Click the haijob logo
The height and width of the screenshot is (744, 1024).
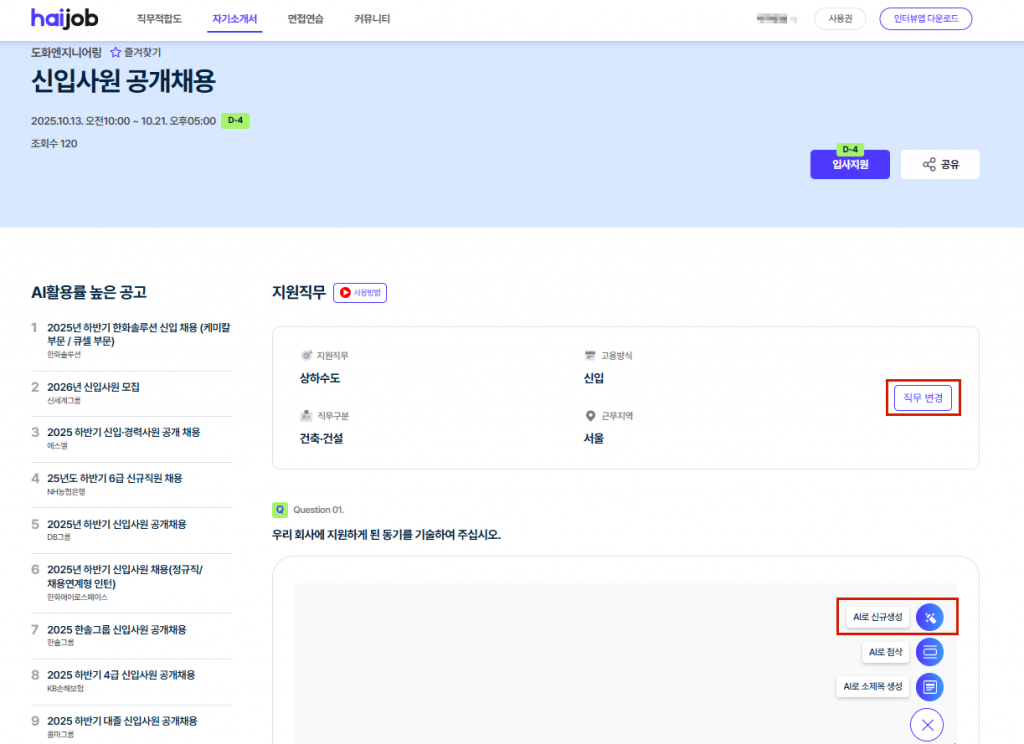point(67,18)
